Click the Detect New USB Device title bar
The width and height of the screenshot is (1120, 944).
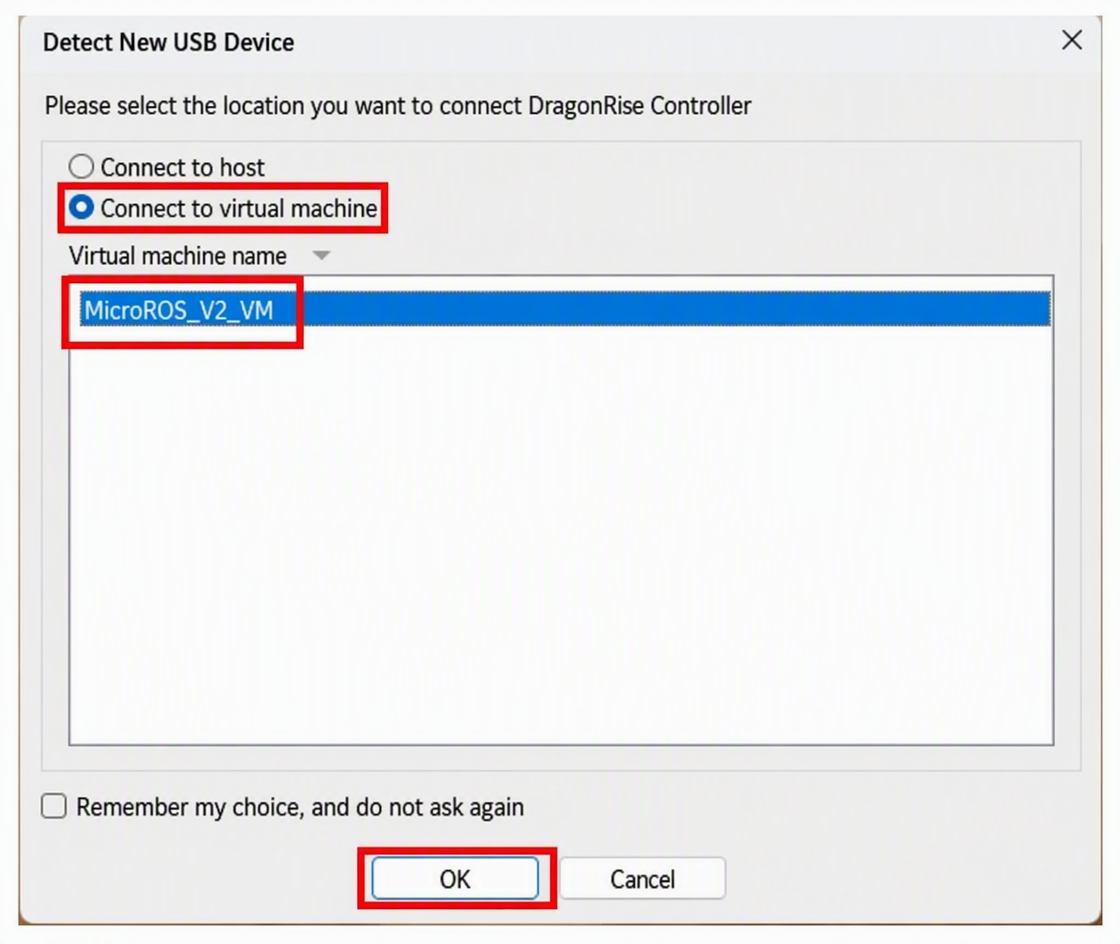click(500, 42)
